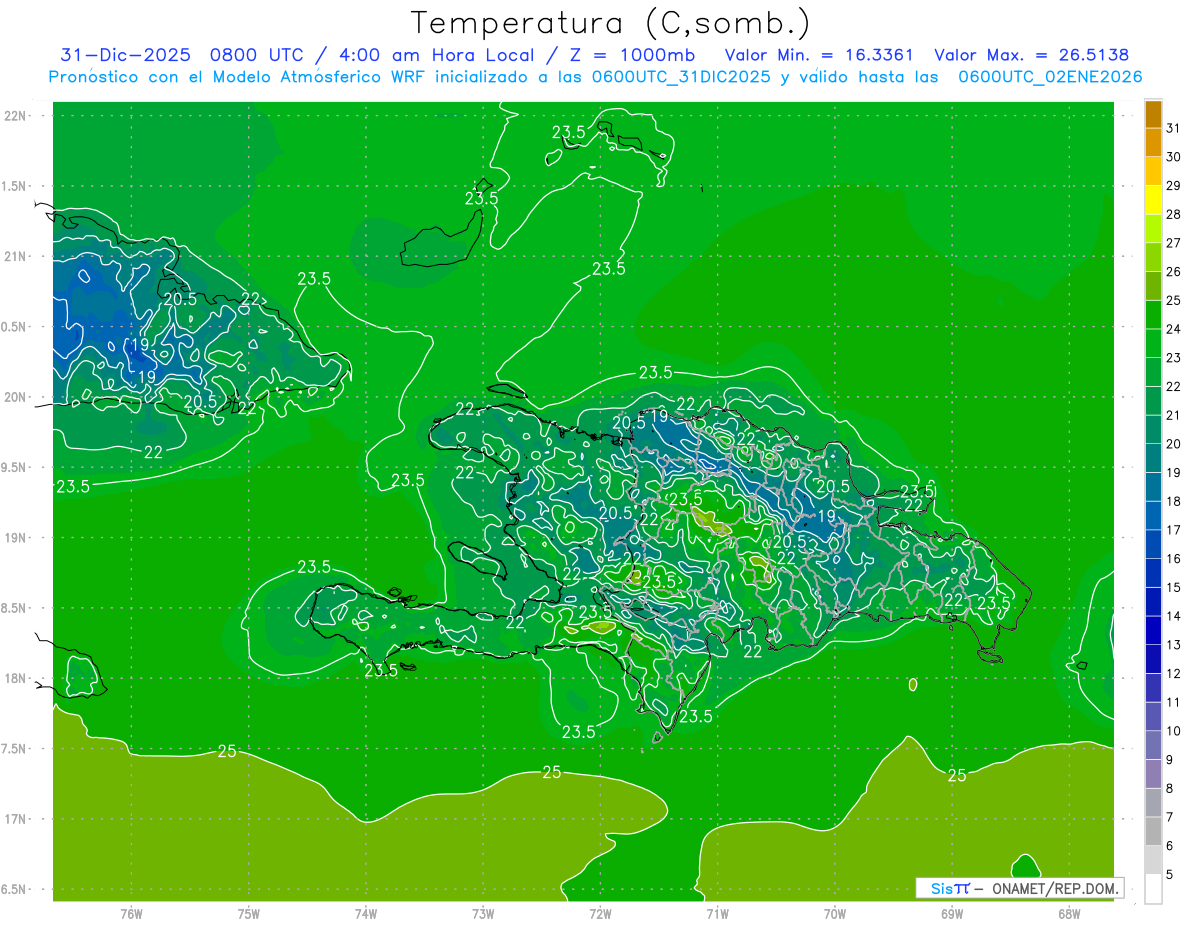Screen dimensions: 1200x927
Task: Click the title "Temperatura (C,somb.)"
Action: (x=610, y=23)
